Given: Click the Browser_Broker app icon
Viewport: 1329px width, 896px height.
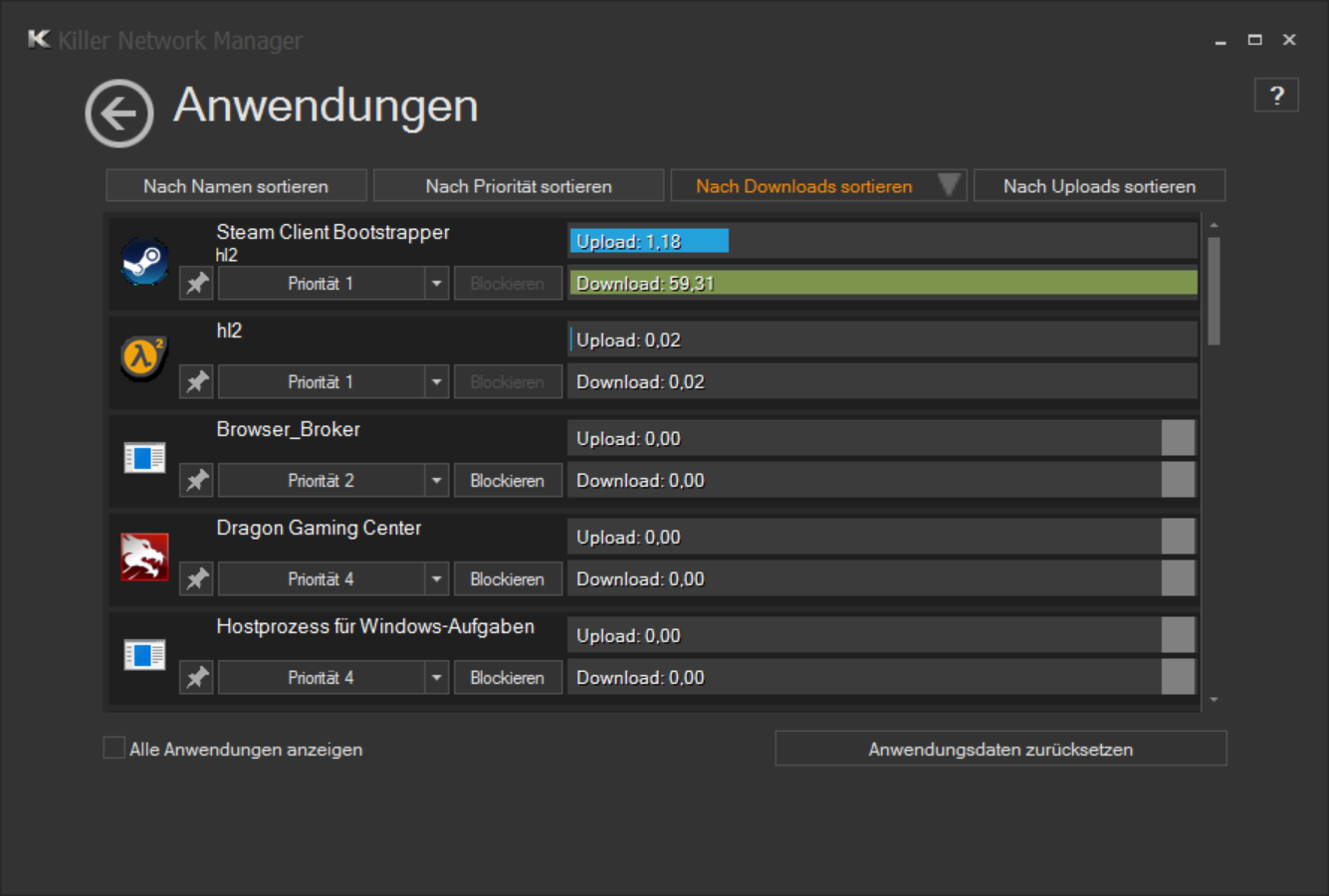Looking at the screenshot, I should click(144, 458).
